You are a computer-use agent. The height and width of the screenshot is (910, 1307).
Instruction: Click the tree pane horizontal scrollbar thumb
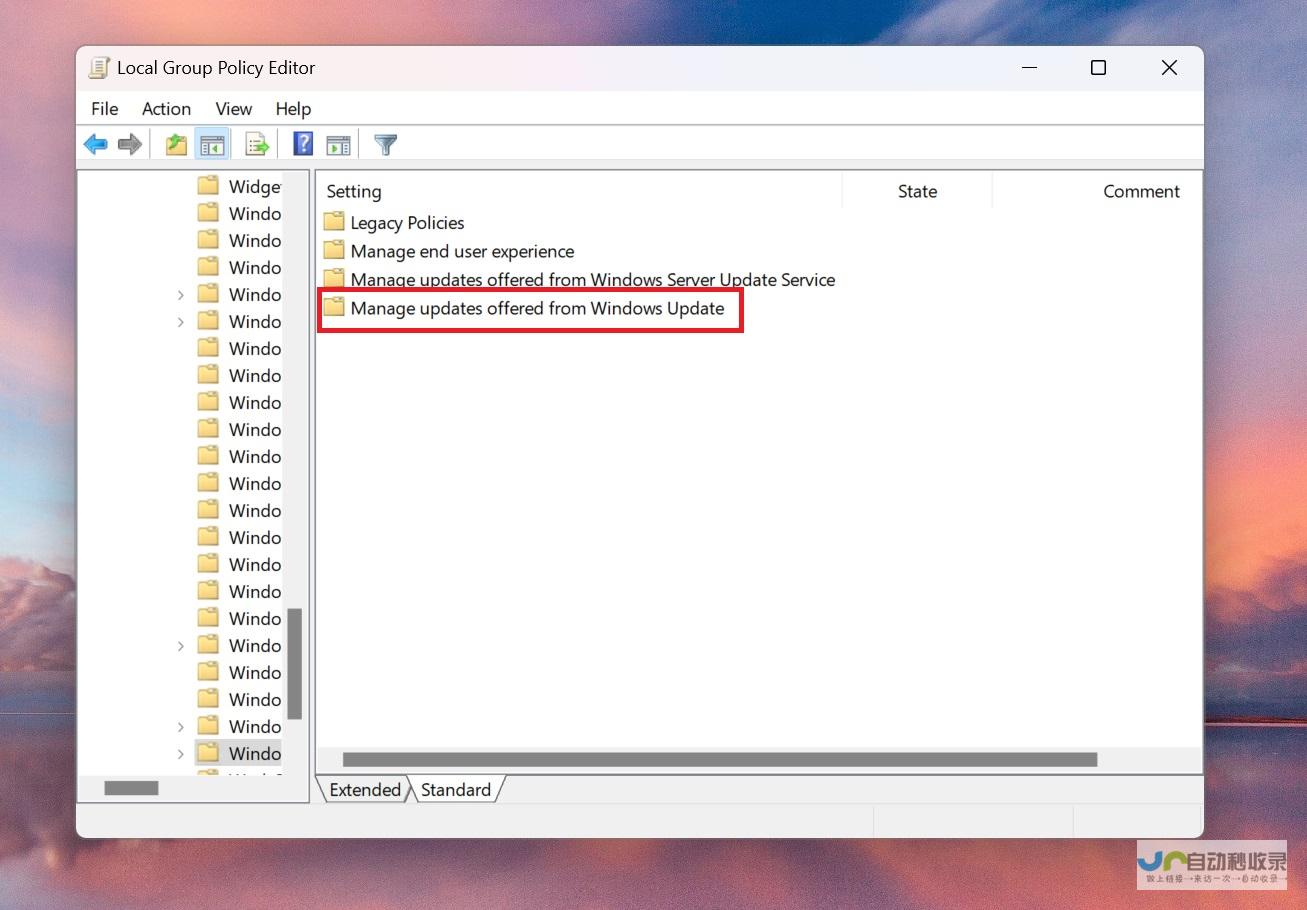tap(132, 788)
